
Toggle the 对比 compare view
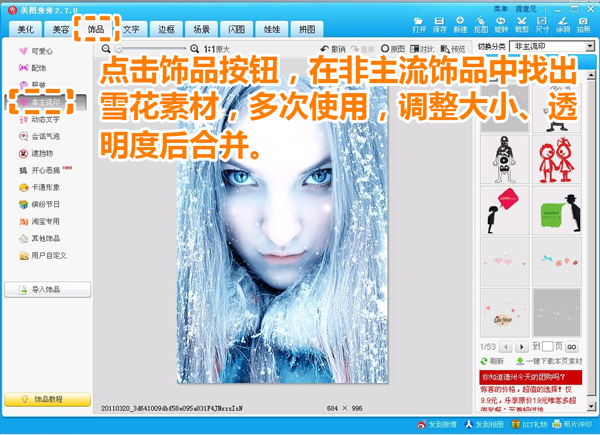point(423,48)
